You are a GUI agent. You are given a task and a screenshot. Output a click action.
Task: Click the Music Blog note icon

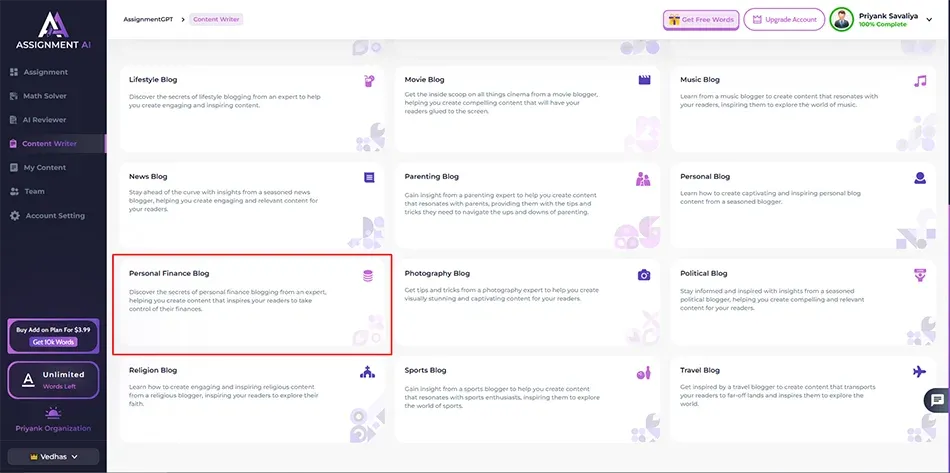point(919,81)
